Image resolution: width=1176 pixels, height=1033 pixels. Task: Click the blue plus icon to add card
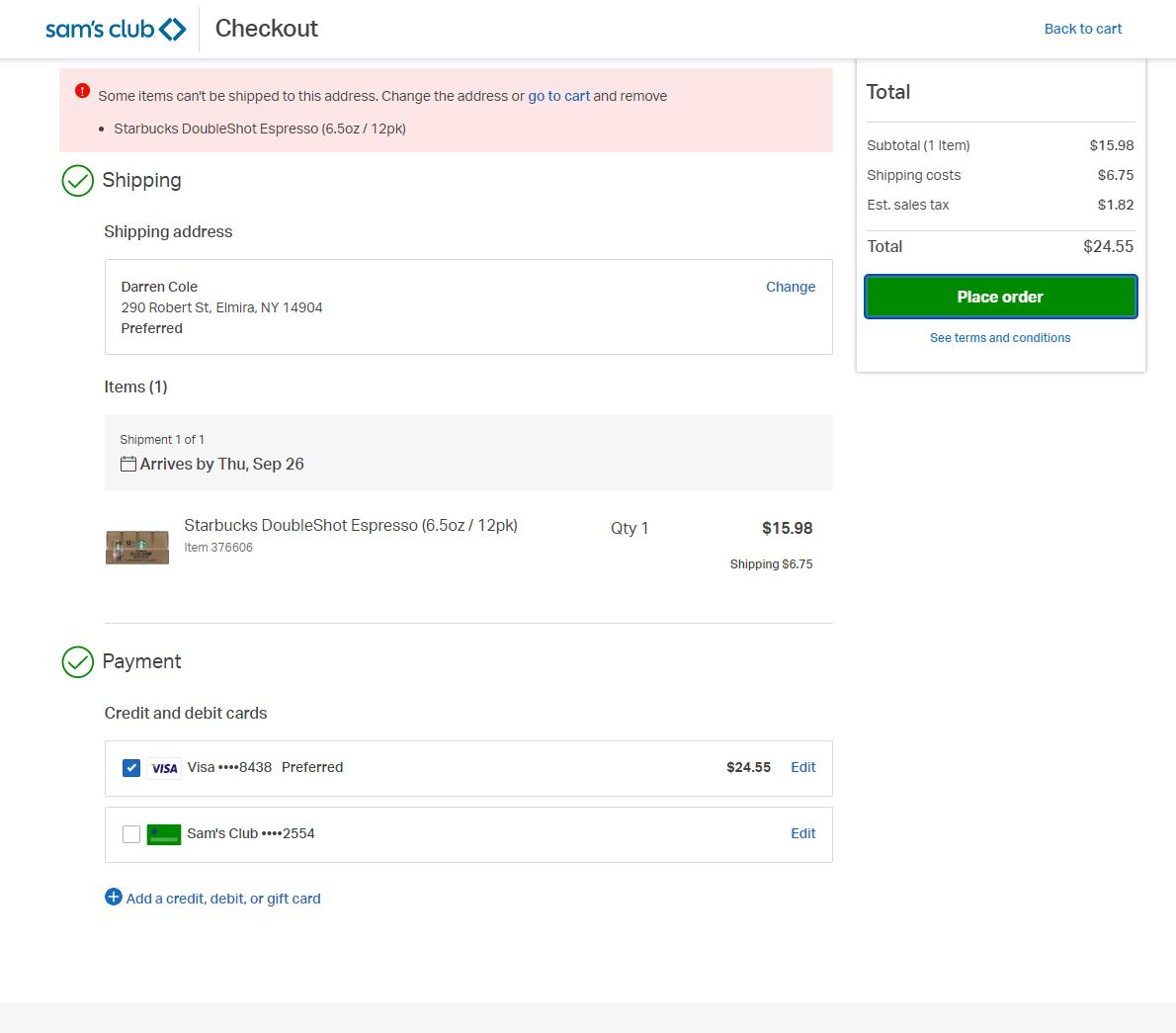(x=114, y=898)
